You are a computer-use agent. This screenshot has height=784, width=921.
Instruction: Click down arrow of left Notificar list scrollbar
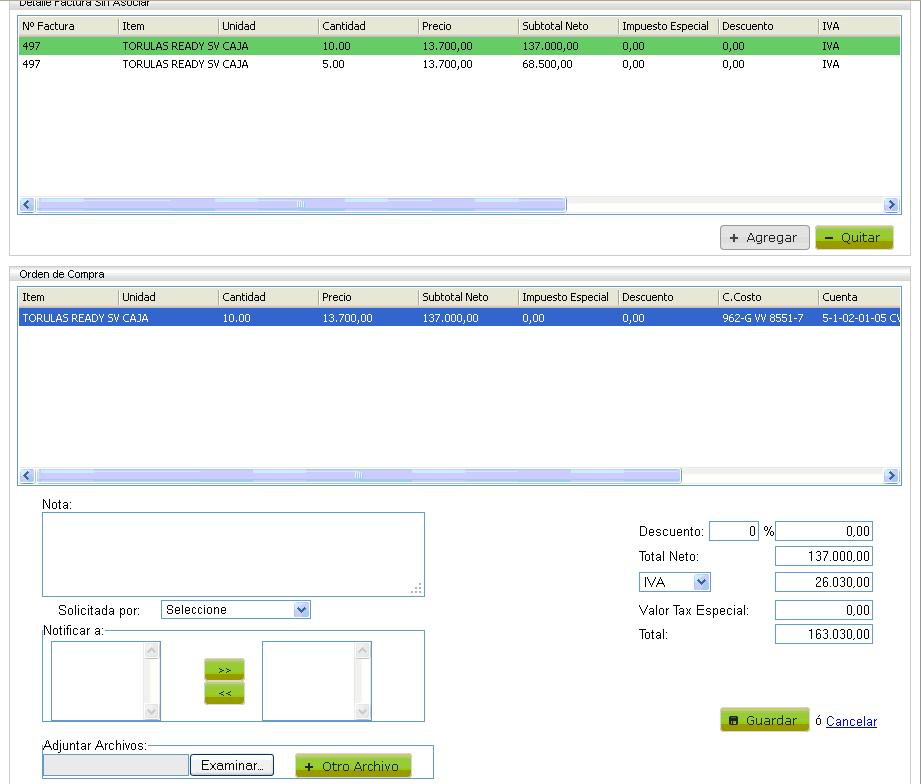pos(152,711)
